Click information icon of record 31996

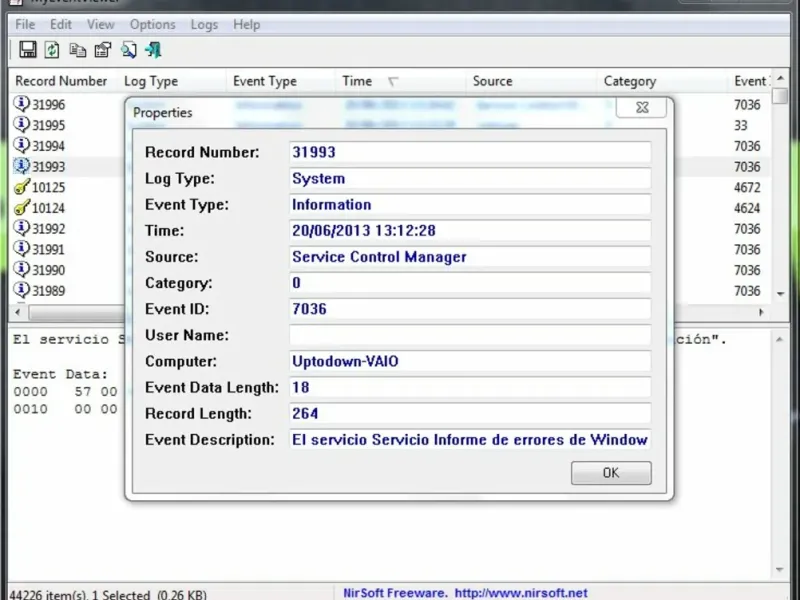pyautogui.click(x=21, y=104)
